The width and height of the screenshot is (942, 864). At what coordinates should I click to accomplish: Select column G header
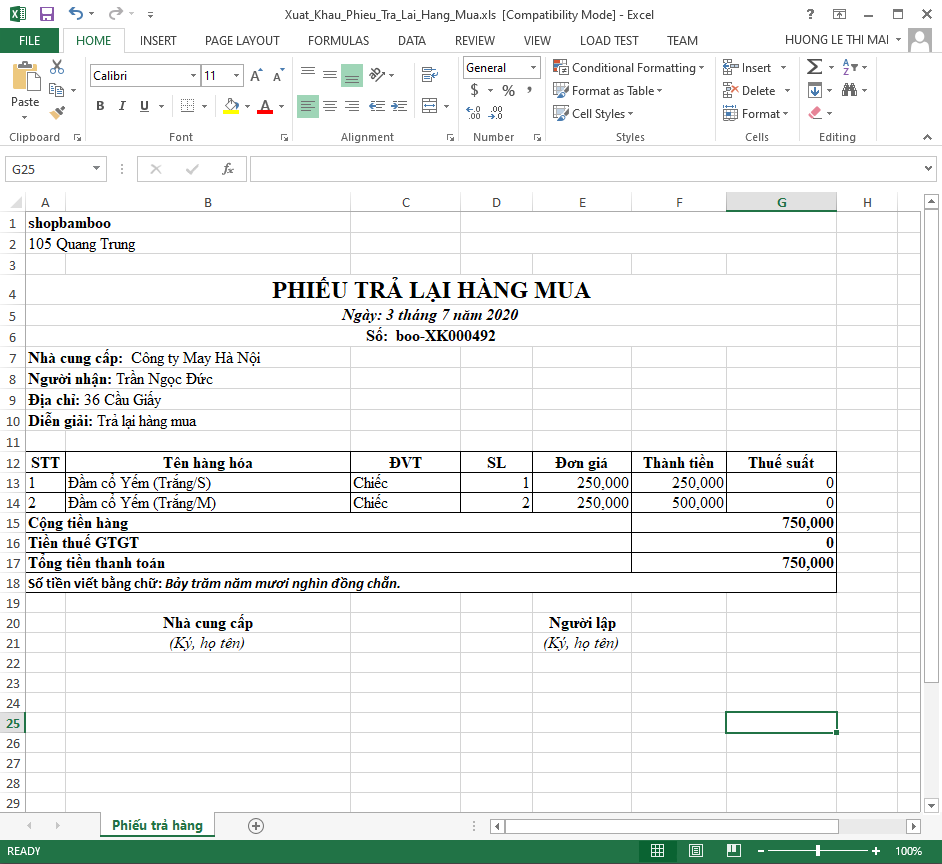[781, 202]
